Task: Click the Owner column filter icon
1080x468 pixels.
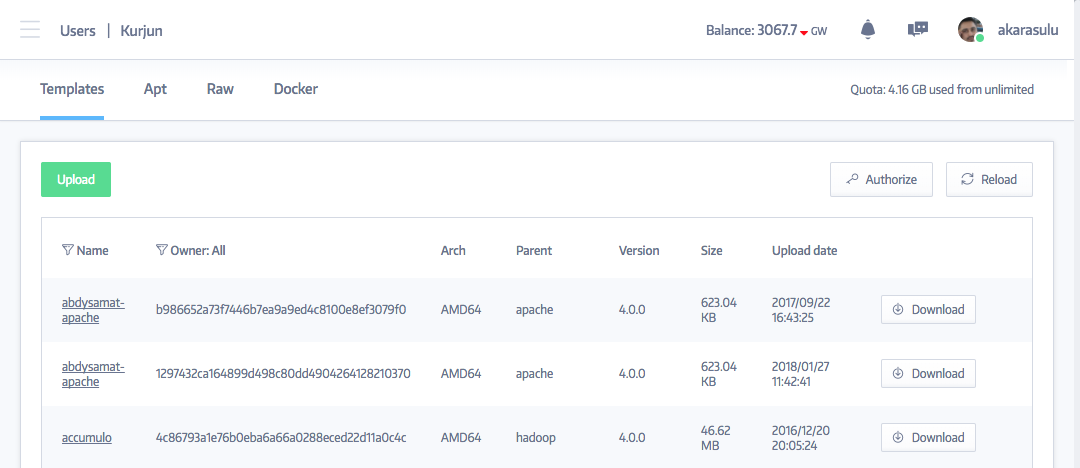Action: [161, 250]
